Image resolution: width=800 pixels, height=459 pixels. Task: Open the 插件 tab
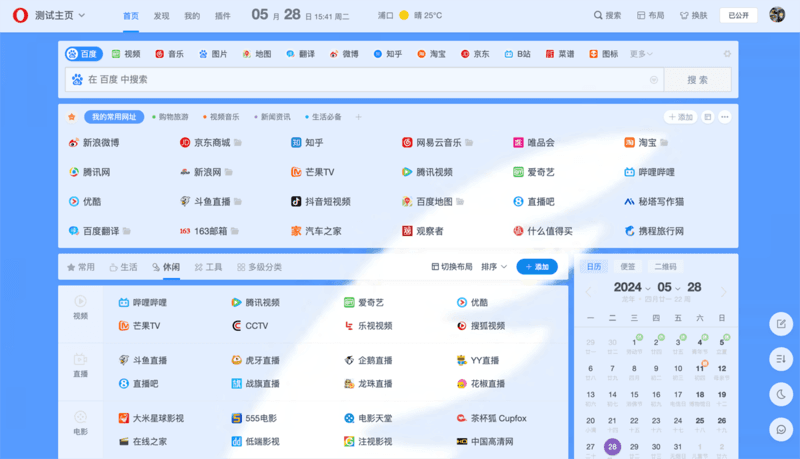(222, 16)
